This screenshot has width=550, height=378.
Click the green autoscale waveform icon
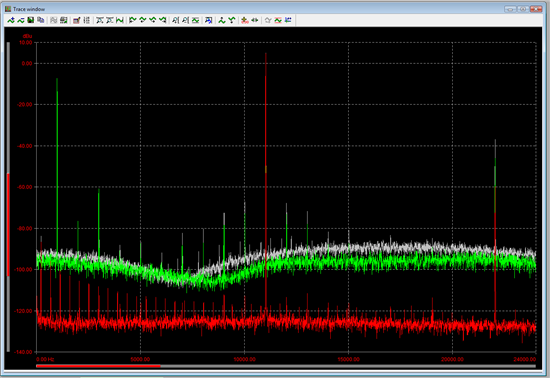120,20
